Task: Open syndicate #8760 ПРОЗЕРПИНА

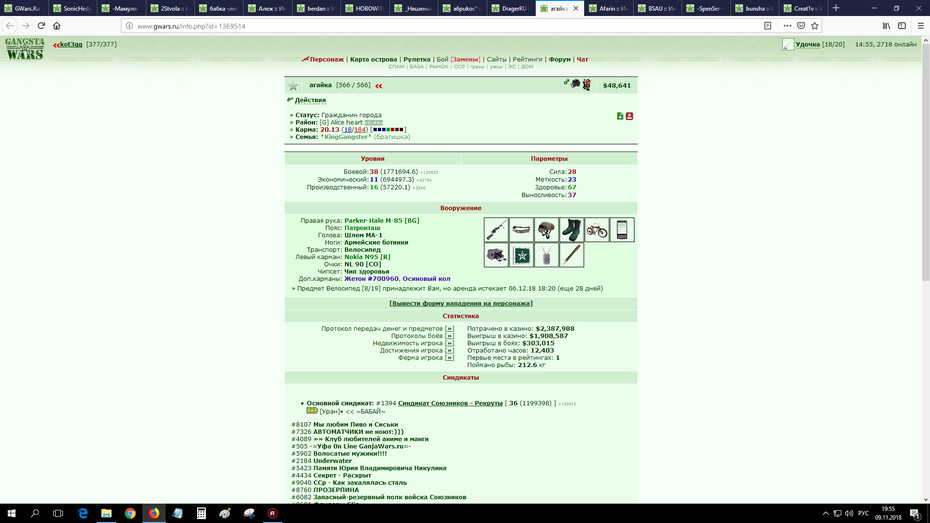Action: [x=336, y=490]
